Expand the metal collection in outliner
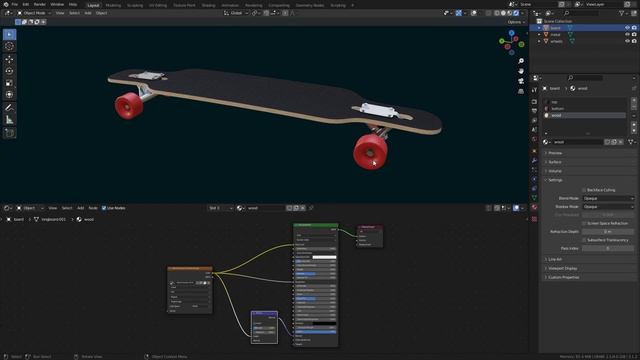This screenshot has height=360, width=640. pos(539,35)
